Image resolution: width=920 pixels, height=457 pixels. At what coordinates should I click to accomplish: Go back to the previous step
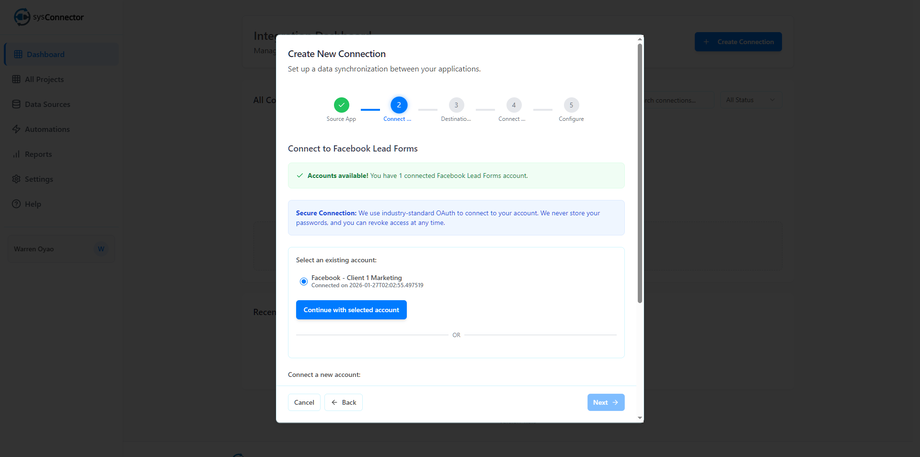coord(343,402)
